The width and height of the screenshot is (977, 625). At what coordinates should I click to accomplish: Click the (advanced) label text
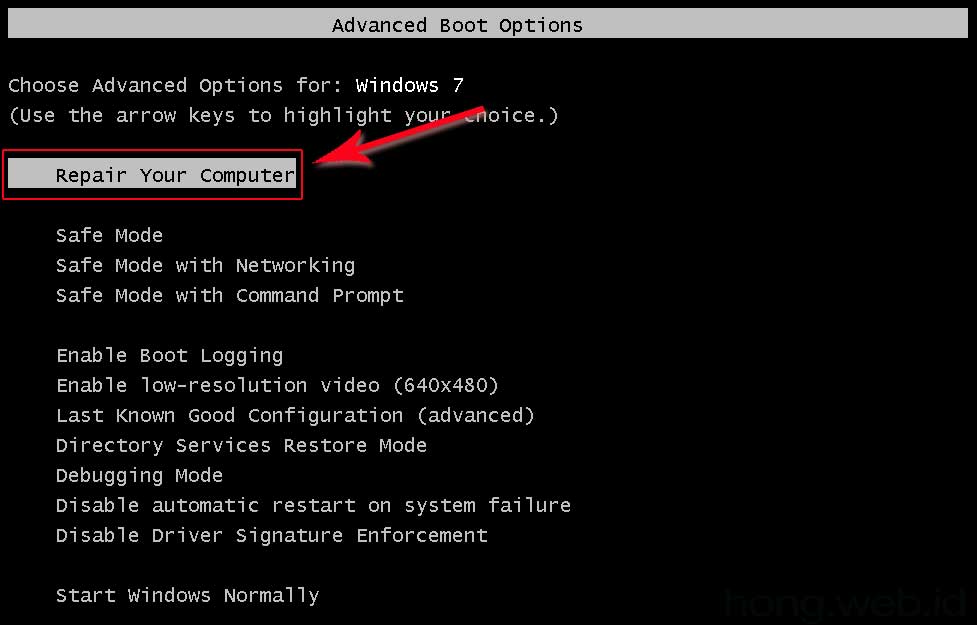[475, 416]
